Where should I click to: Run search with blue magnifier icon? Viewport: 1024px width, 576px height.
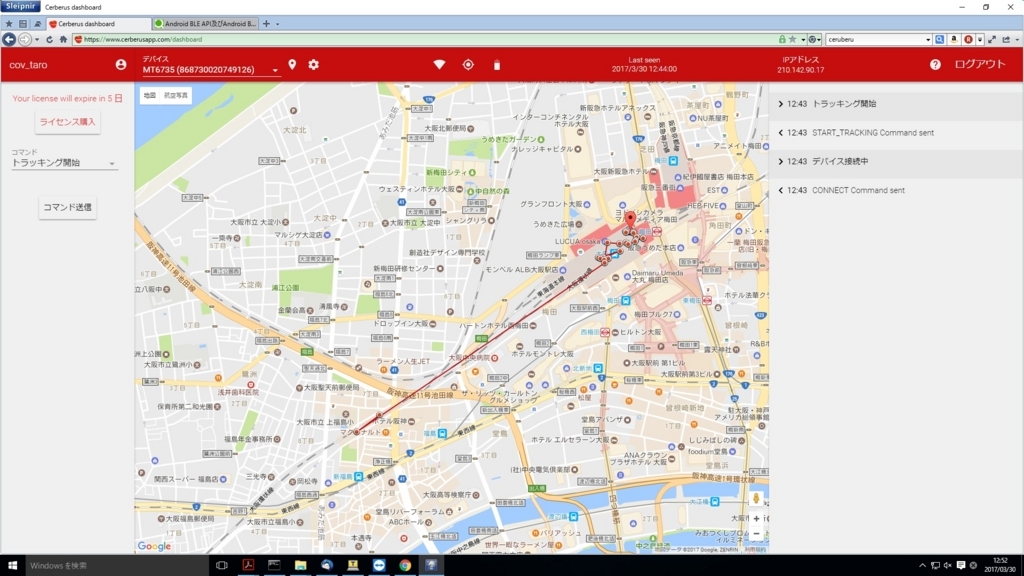click(939, 39)
